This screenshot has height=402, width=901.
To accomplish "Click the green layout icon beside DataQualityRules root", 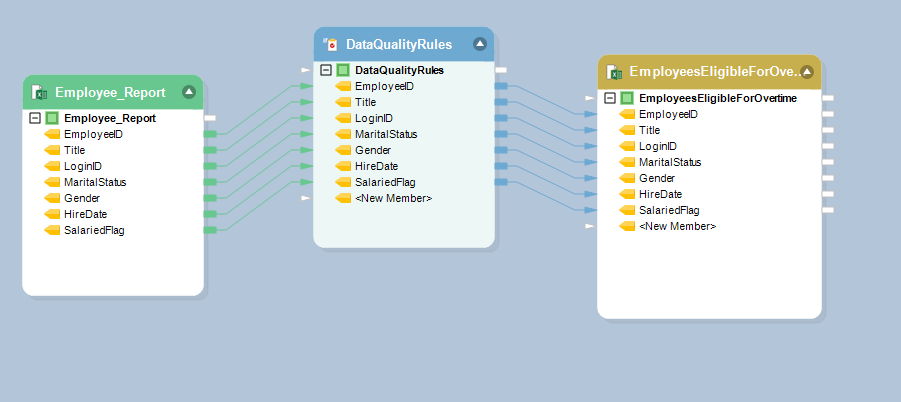I will (343, 70).
